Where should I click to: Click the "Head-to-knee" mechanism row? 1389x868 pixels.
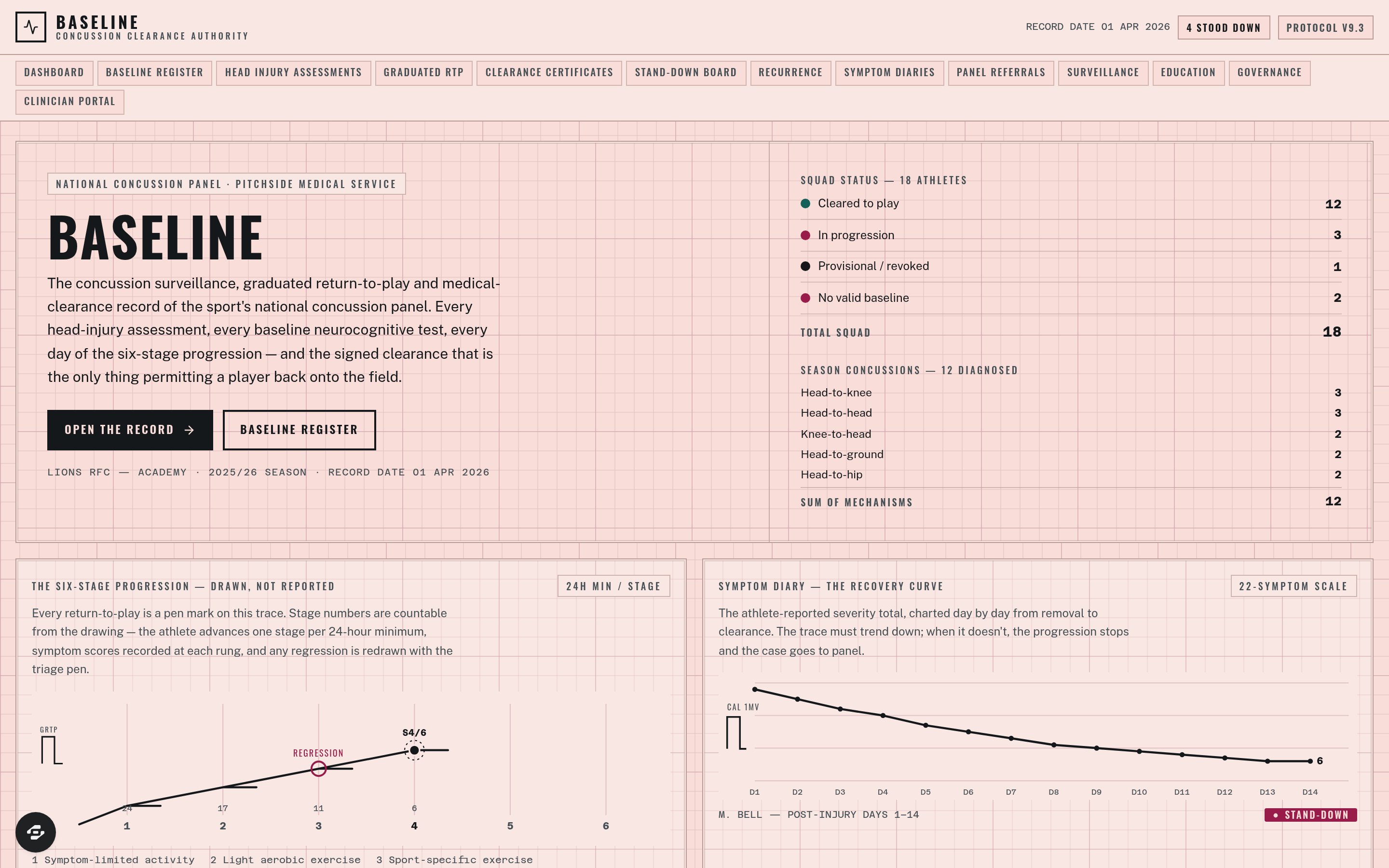1071,393
